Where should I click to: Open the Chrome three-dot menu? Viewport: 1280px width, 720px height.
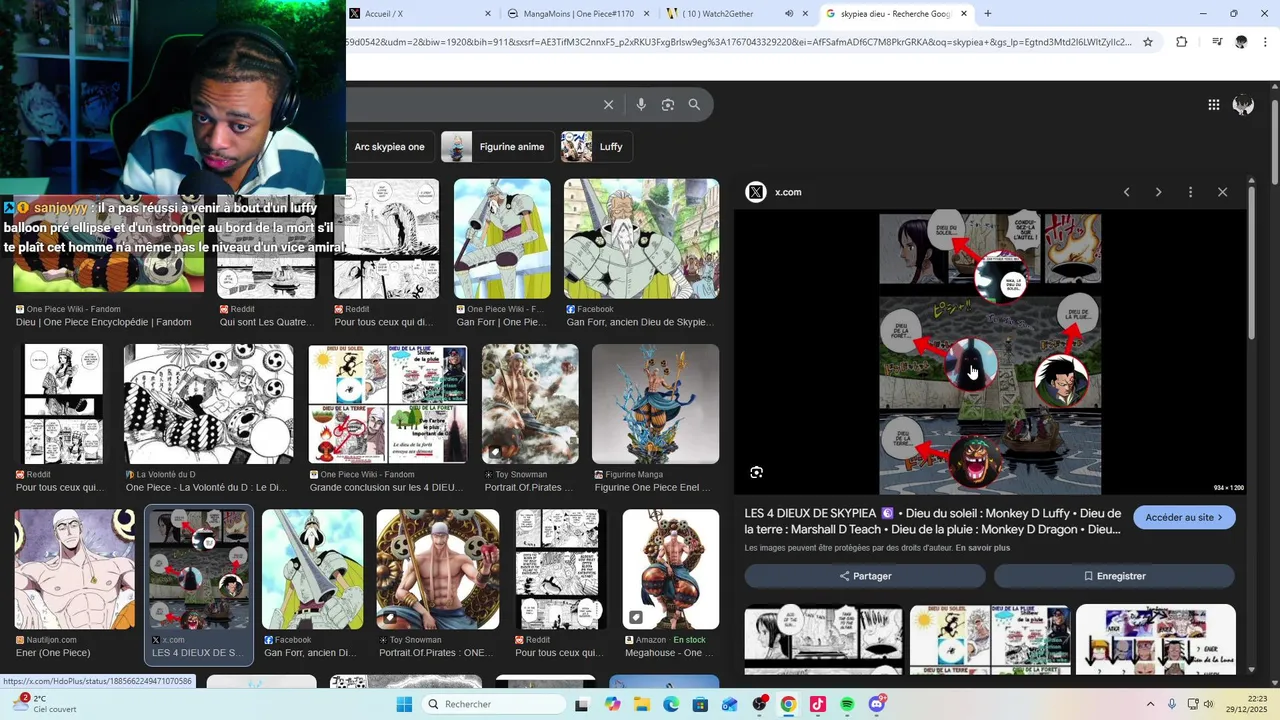pos(1265,42)
